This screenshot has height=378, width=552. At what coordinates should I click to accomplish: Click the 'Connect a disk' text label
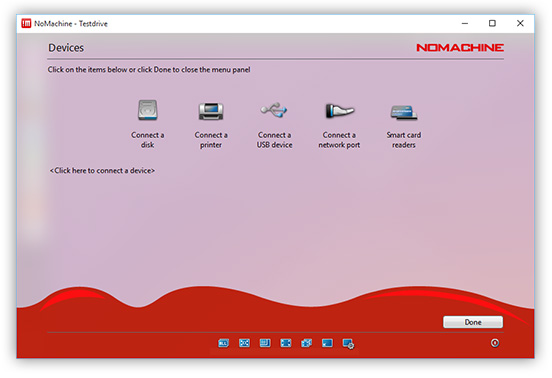[x=148, y=140]
